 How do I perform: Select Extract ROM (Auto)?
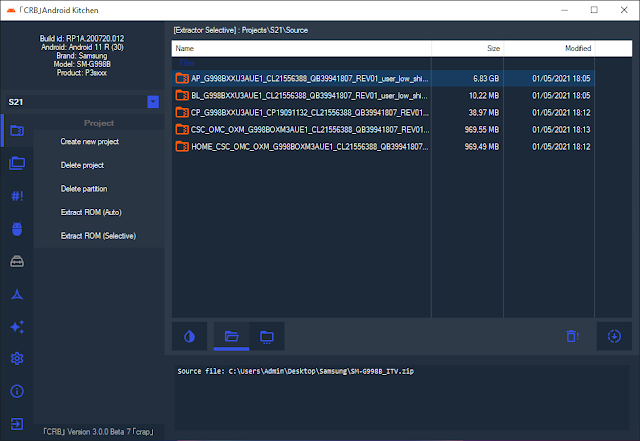point(91,212)
